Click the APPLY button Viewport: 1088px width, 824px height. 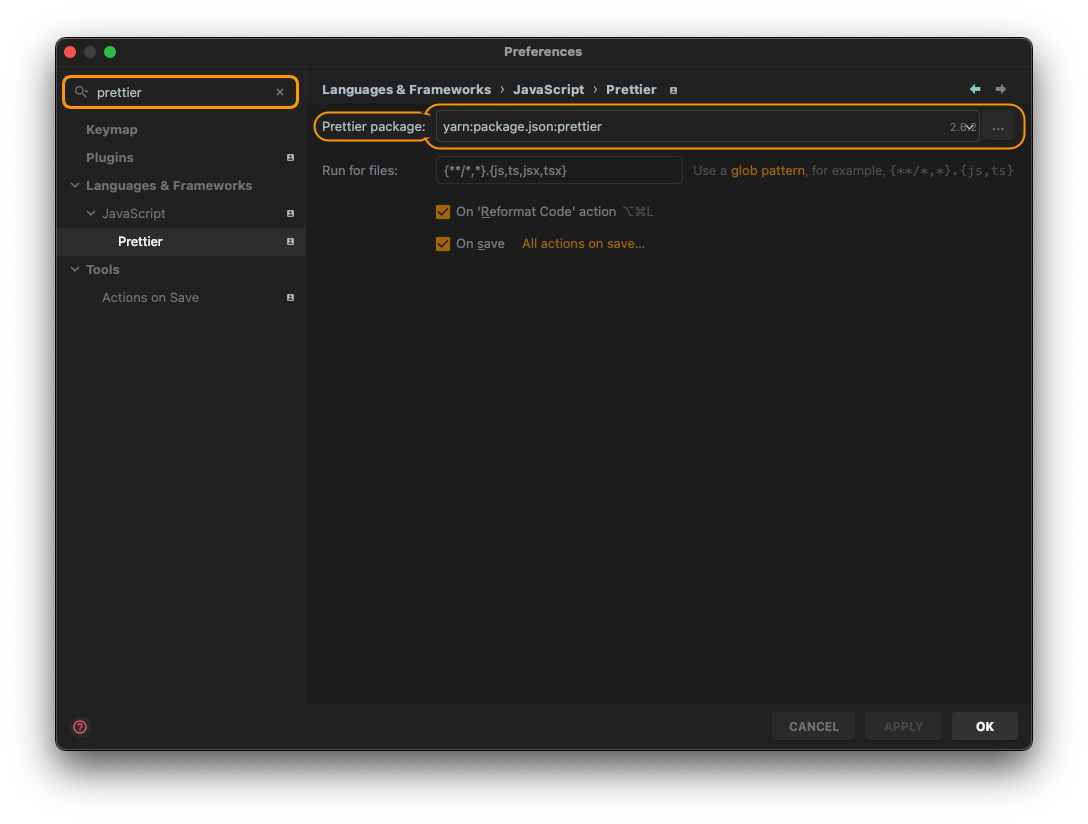903,726
